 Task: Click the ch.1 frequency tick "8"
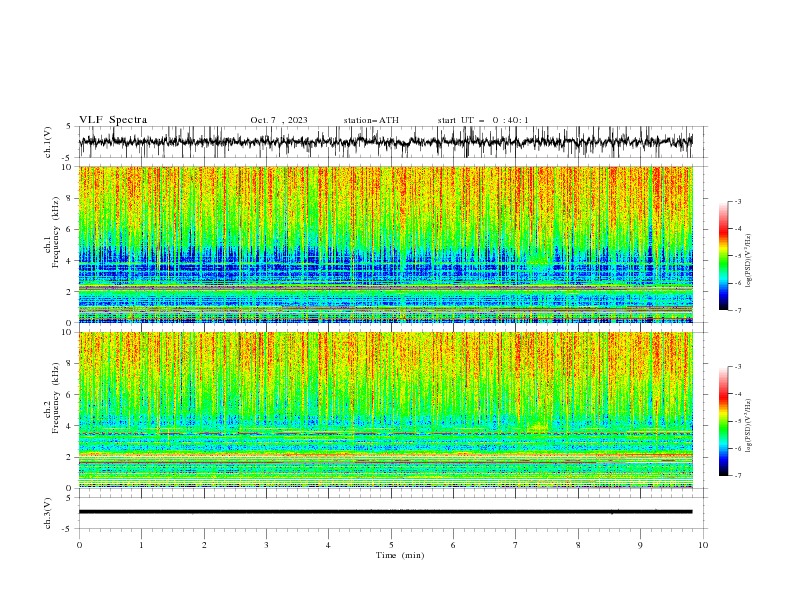pos(70,198)
